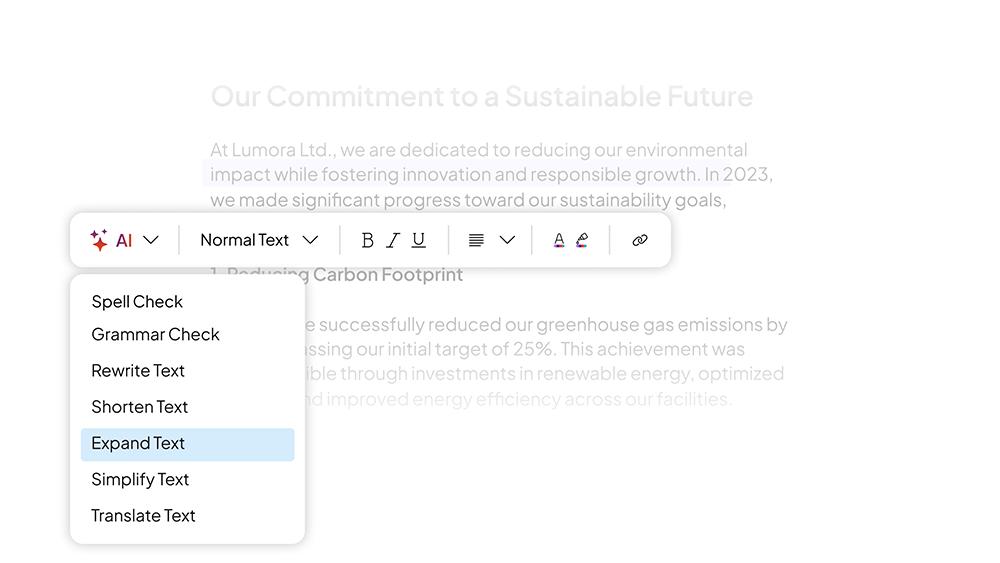Click the highlighted Expand Text item
Screen dimensions: 1000x563
188,444
